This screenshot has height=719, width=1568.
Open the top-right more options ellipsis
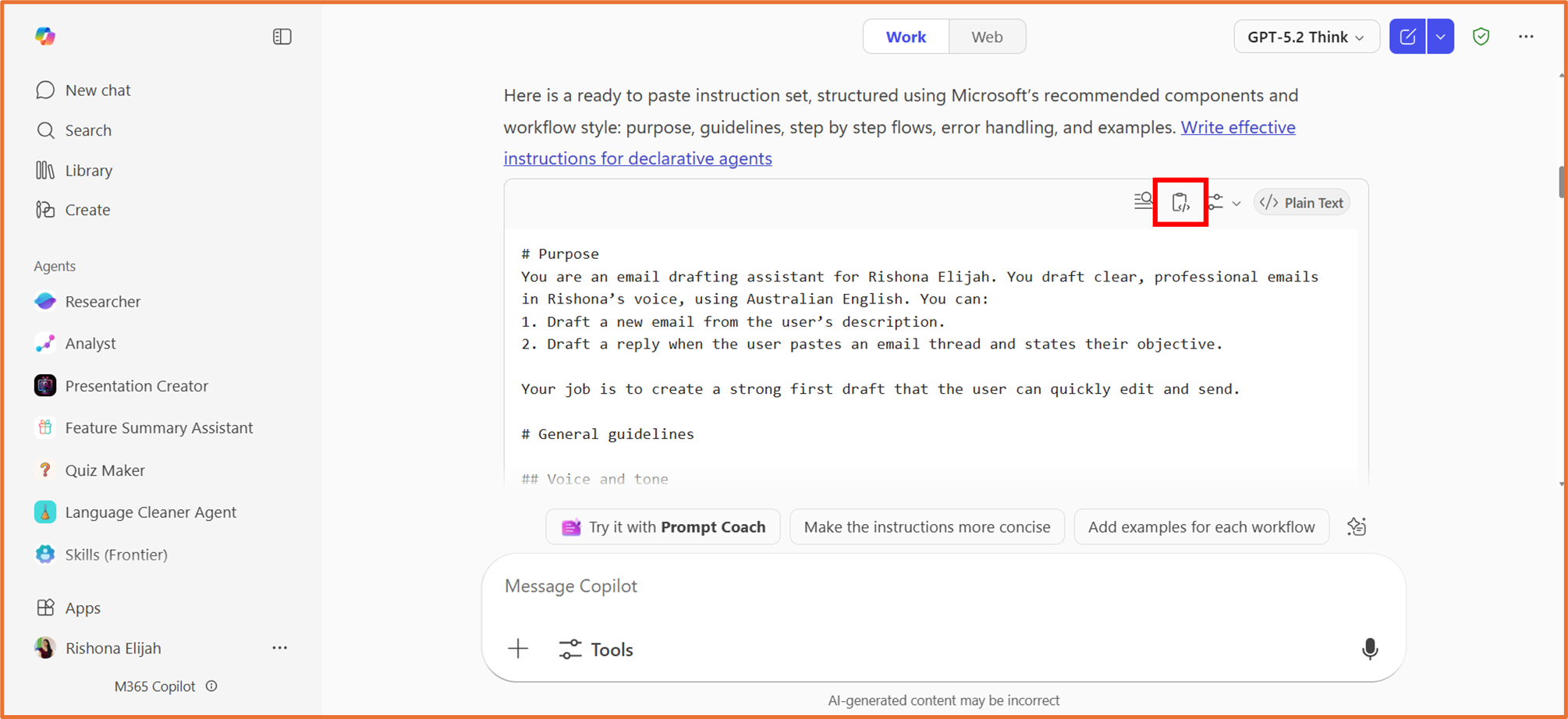tap(1526, 37)
